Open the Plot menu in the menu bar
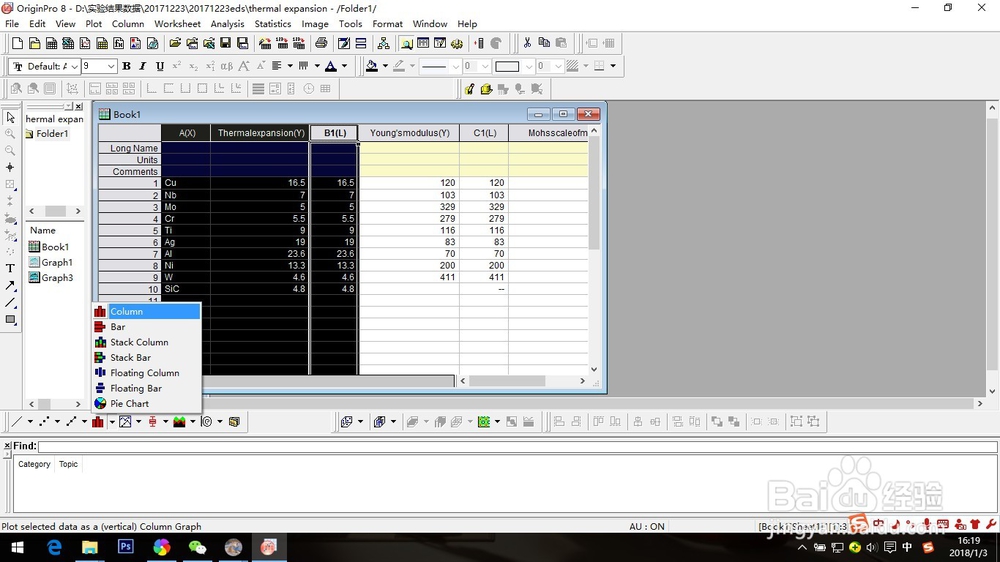Viewport: 1000px width, 562px height. point(93,24)
